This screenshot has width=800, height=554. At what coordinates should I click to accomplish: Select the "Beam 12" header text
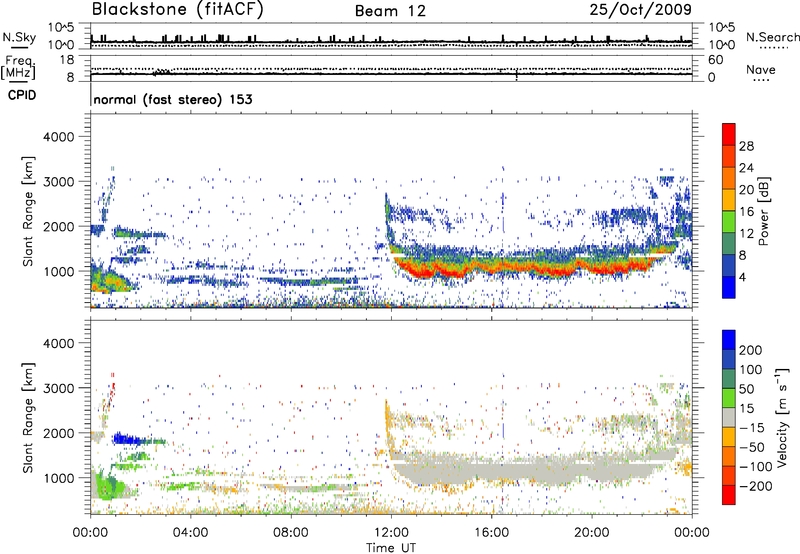[x=390, y=11]
